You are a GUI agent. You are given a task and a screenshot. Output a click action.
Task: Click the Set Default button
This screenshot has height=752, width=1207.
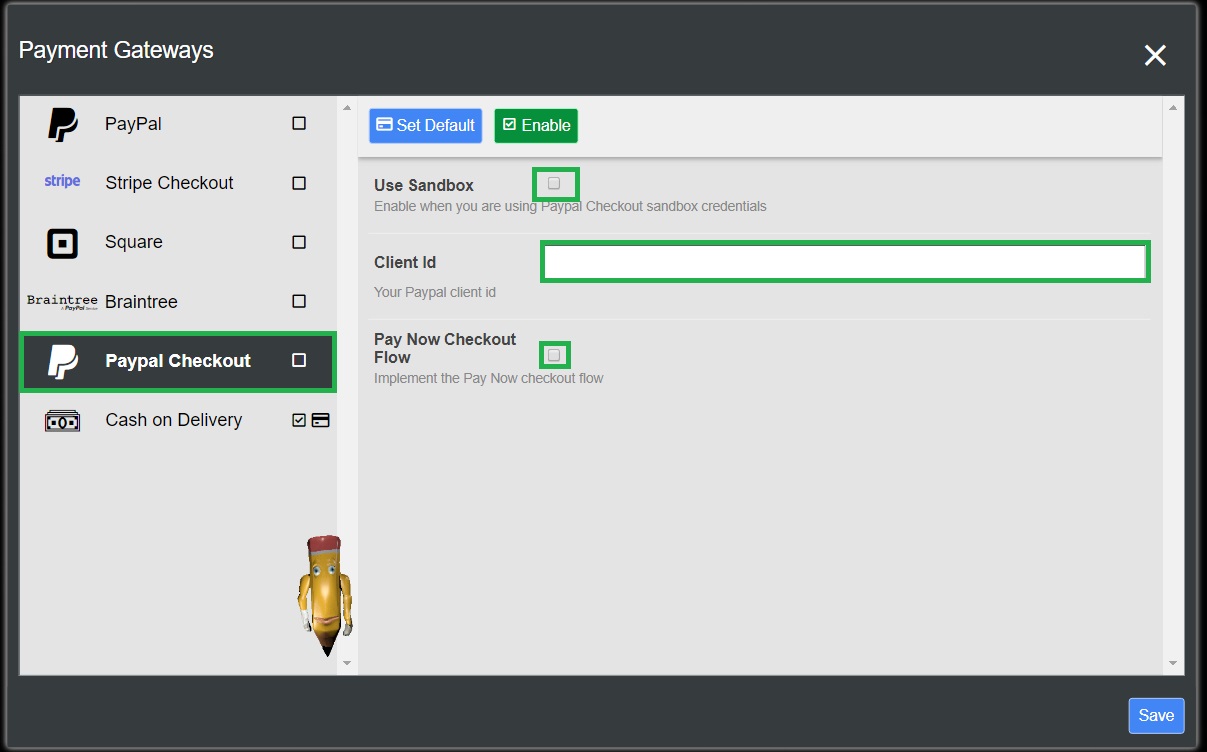(x=425, y=125)
